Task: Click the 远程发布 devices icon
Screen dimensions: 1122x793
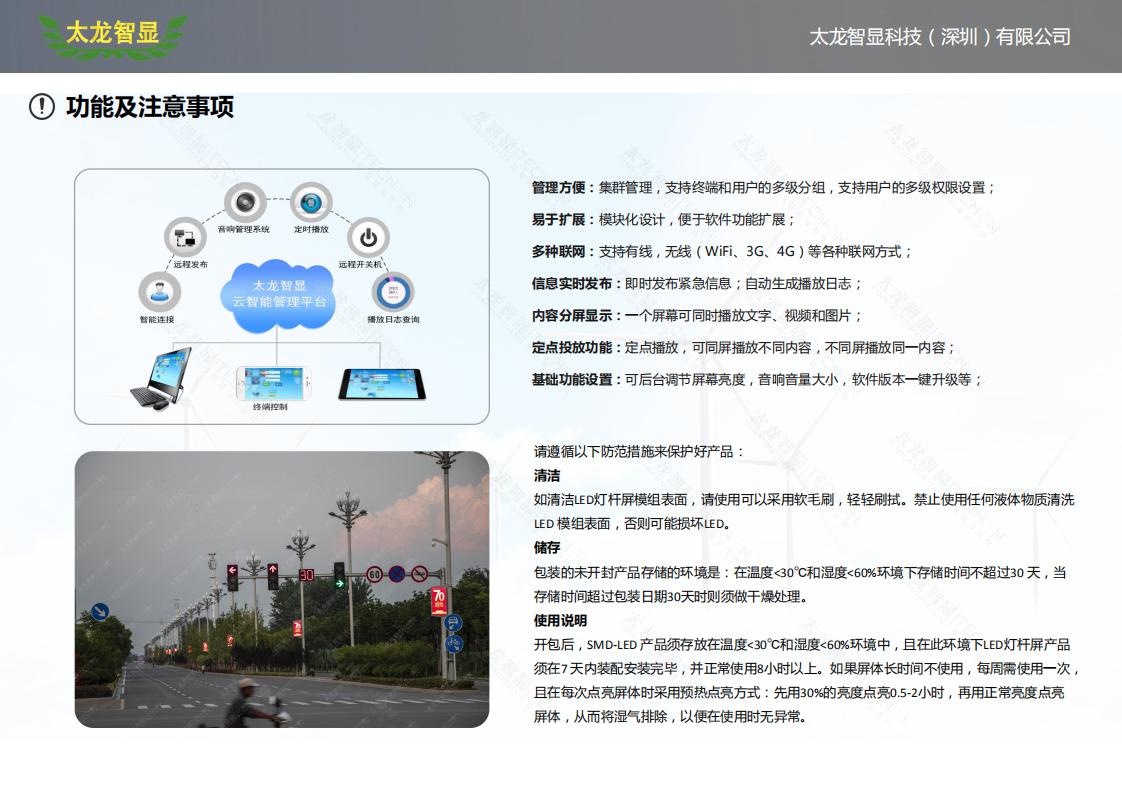Action: tap(185, 238)
